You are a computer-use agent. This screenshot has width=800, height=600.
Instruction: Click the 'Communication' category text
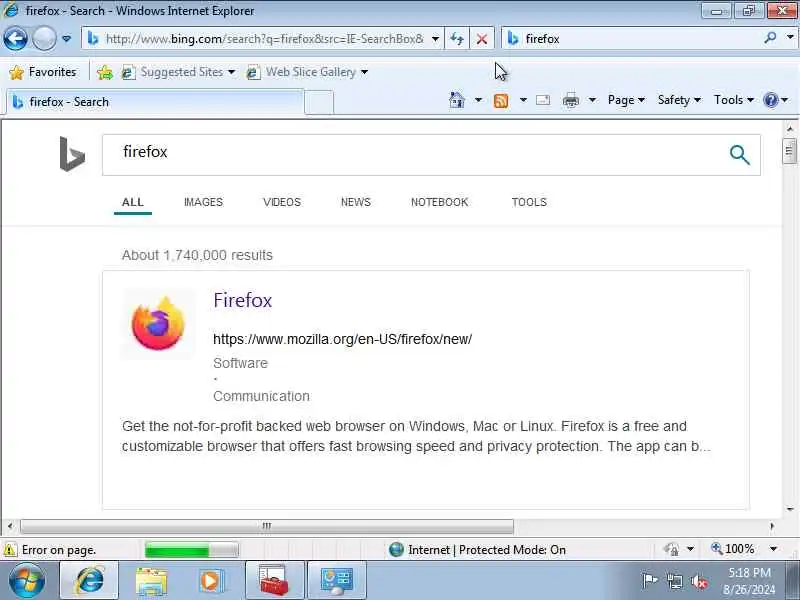click(x=261, y=396)
